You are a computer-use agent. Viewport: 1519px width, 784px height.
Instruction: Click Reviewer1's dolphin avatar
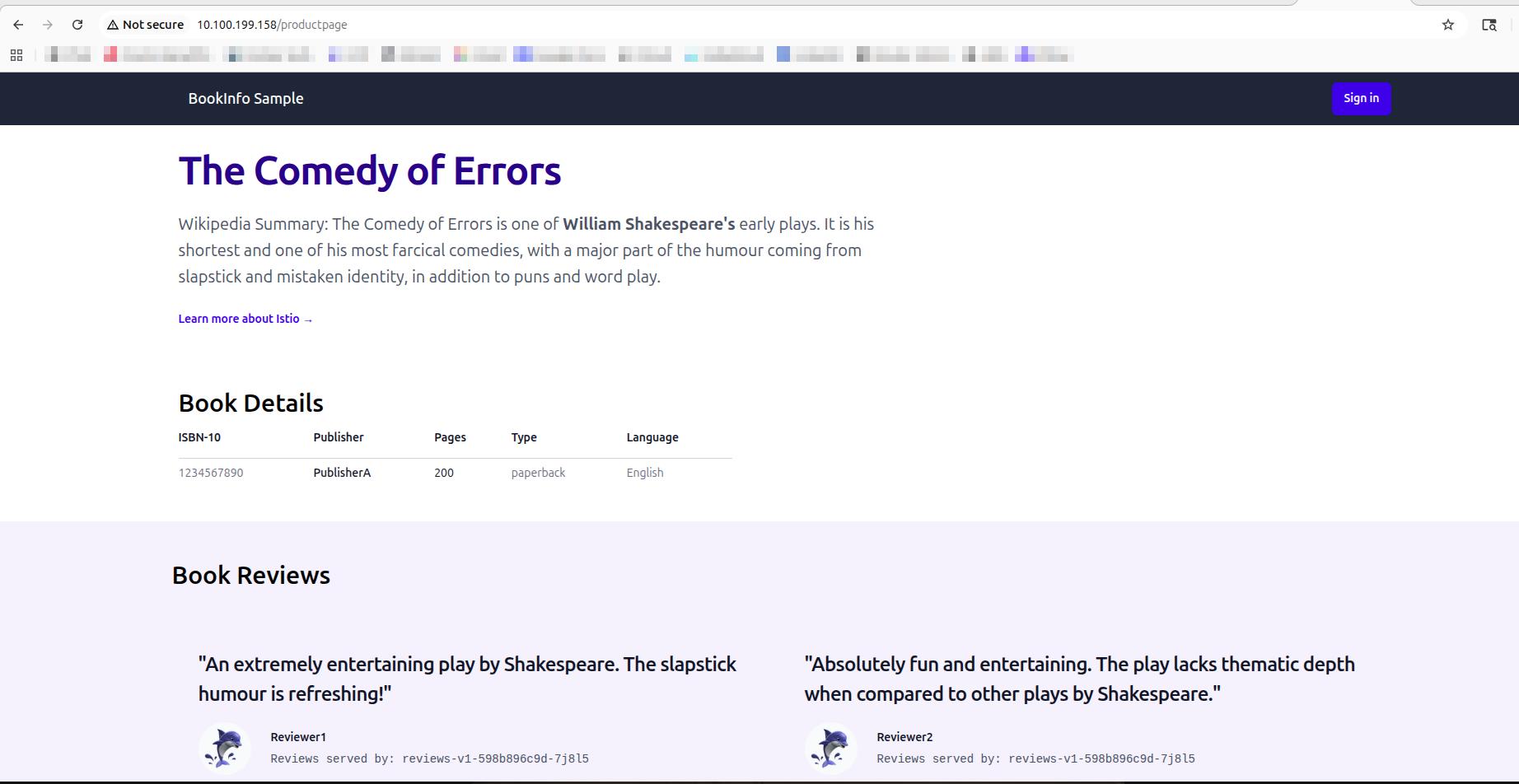click(224, 748)
